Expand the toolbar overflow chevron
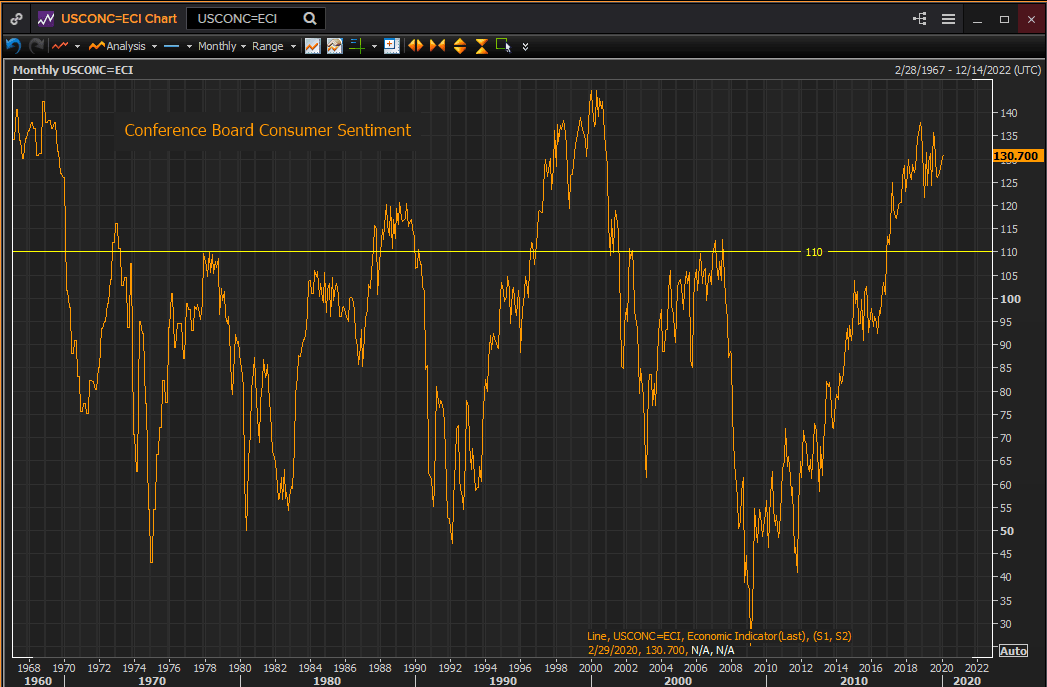Viewport: 1047px width, 687px height. pyautogui.click(x=525, y=46)
